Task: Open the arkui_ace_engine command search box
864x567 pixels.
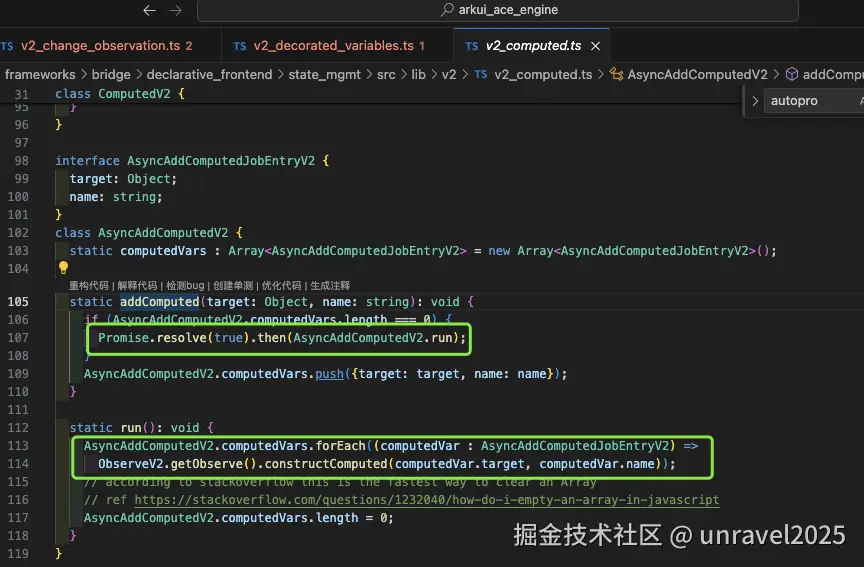Action: click(x=498, y=10)
